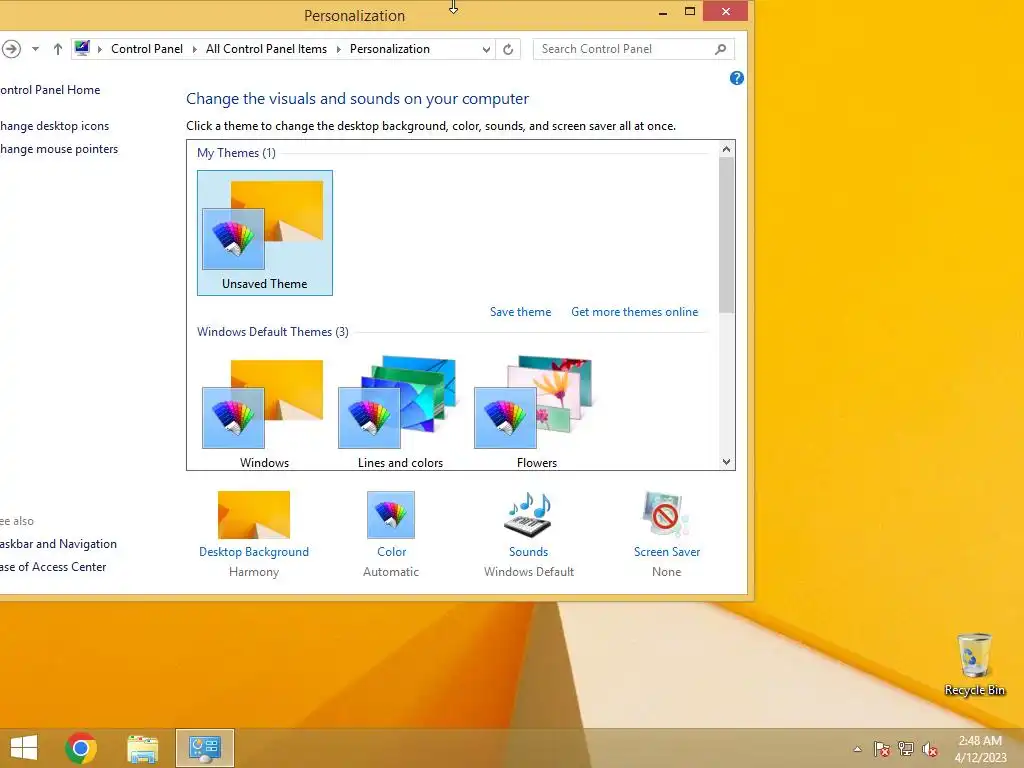Click the themes list scroll down arrow
The height and width of the screenshot is (768, 1024).
coord(726,462)
